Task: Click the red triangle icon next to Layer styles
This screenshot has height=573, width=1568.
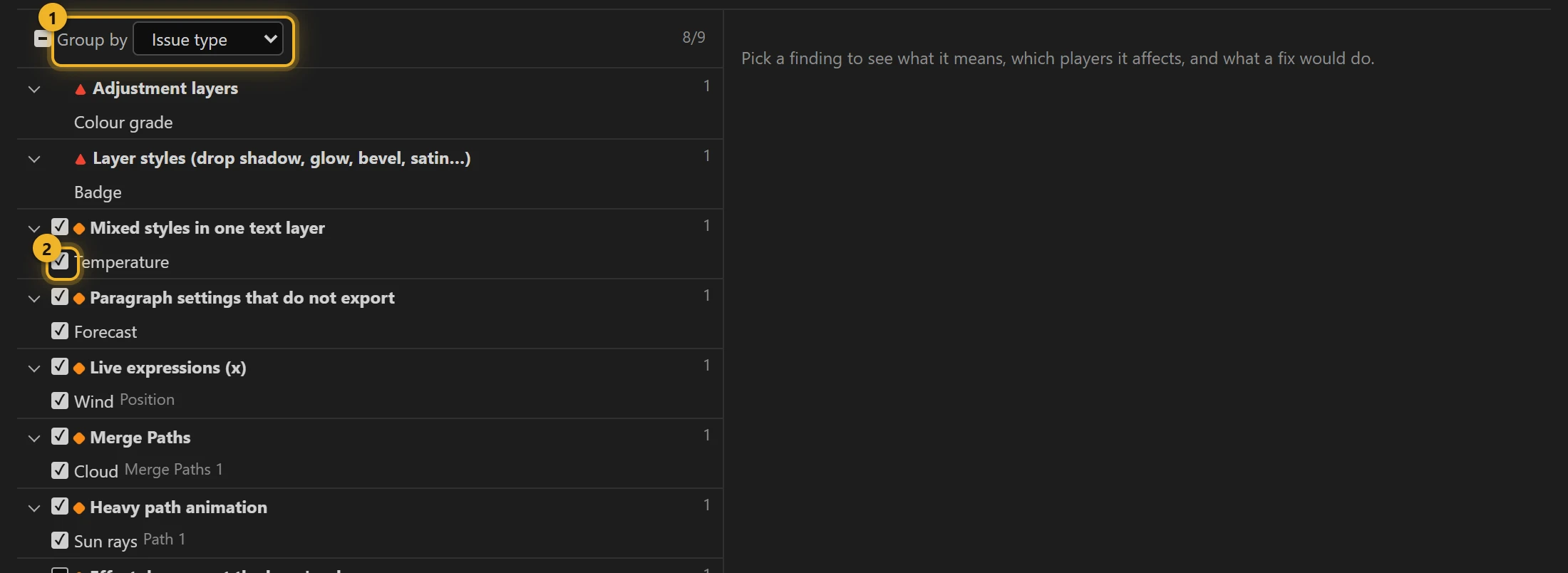Action: point(81,159)
